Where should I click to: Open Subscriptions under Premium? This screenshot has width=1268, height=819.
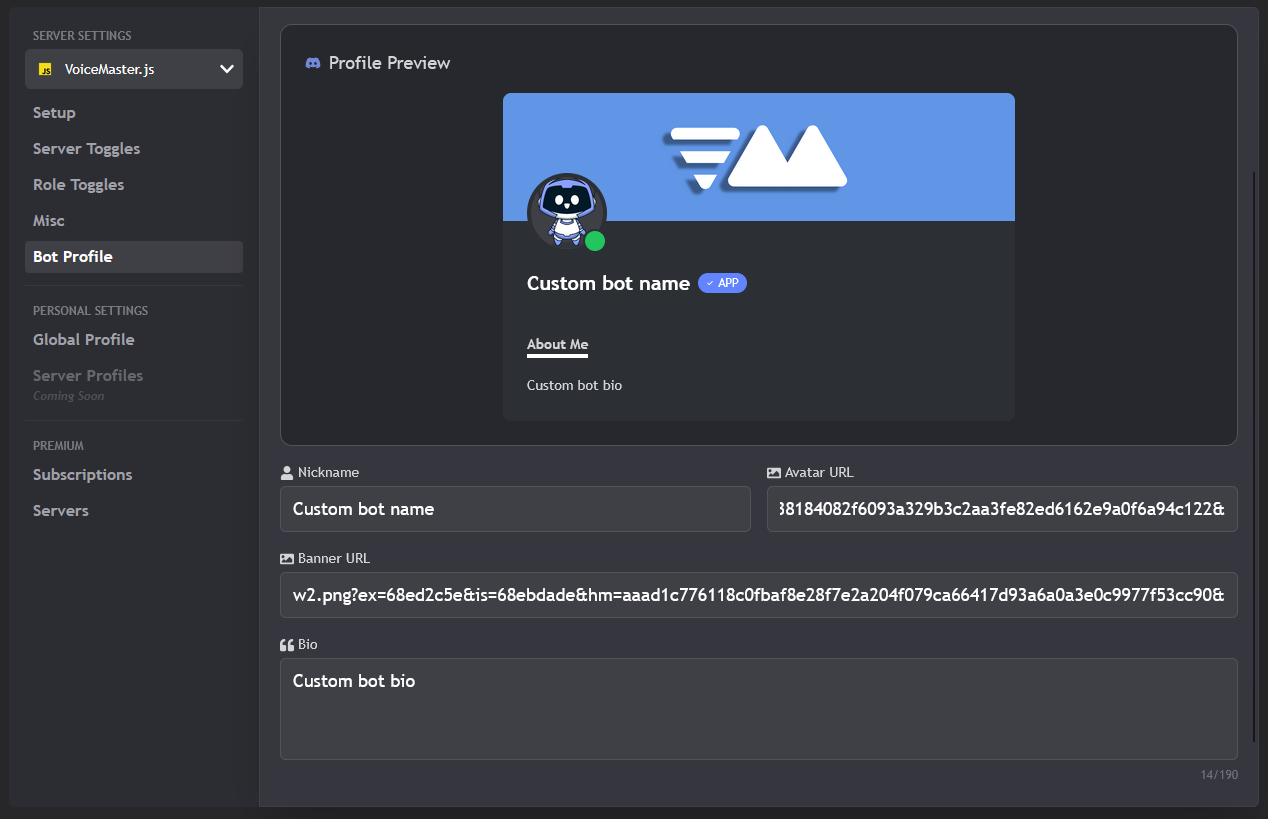(x=82, y=474)
